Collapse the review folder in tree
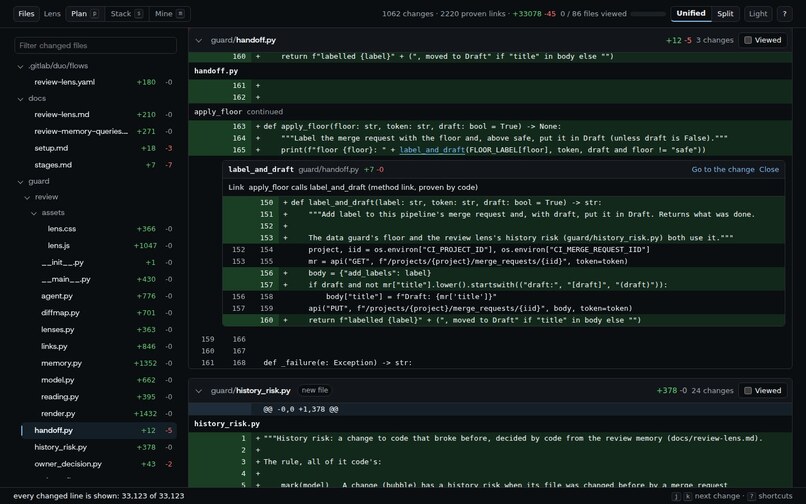 27,197
